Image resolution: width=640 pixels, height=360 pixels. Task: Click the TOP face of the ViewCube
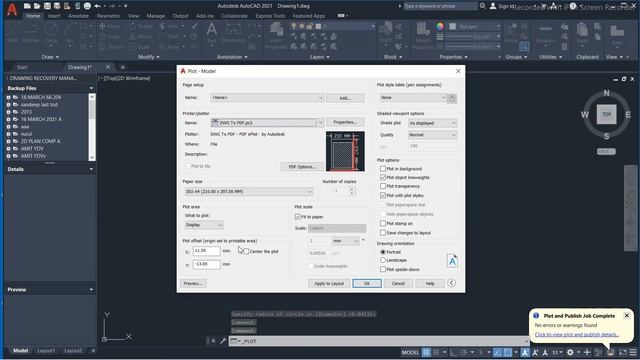(607, 115)
